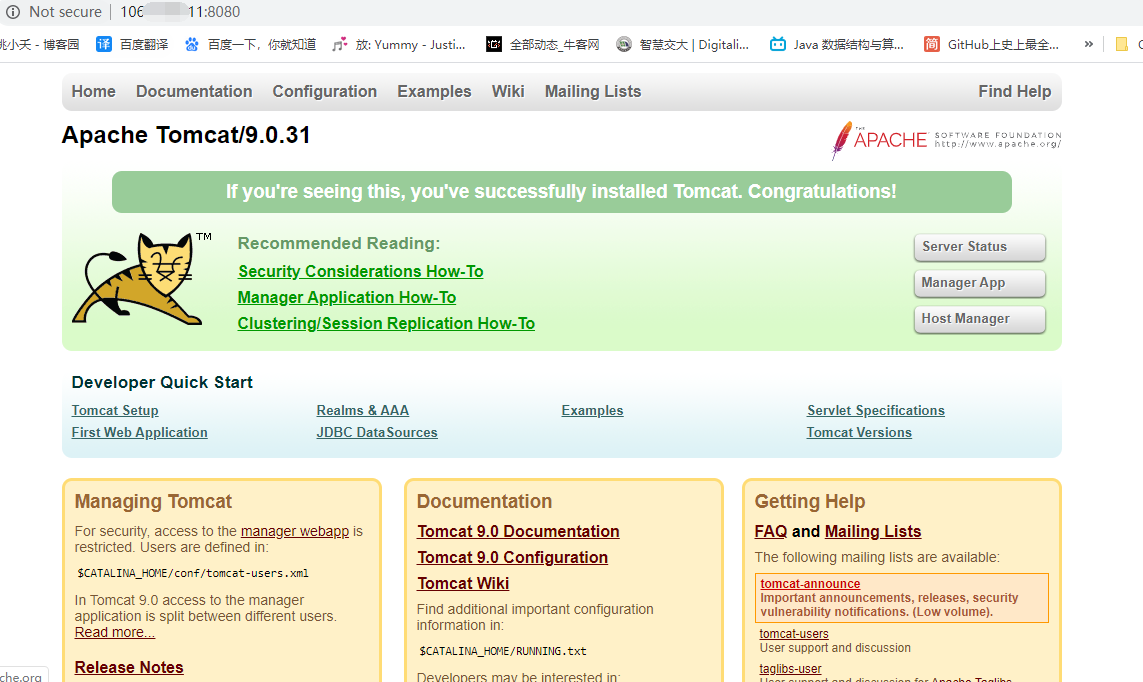The image size is (1143, 682).
Task: Open the Examples nav item in top bar
Action: [x=434, y=91]
